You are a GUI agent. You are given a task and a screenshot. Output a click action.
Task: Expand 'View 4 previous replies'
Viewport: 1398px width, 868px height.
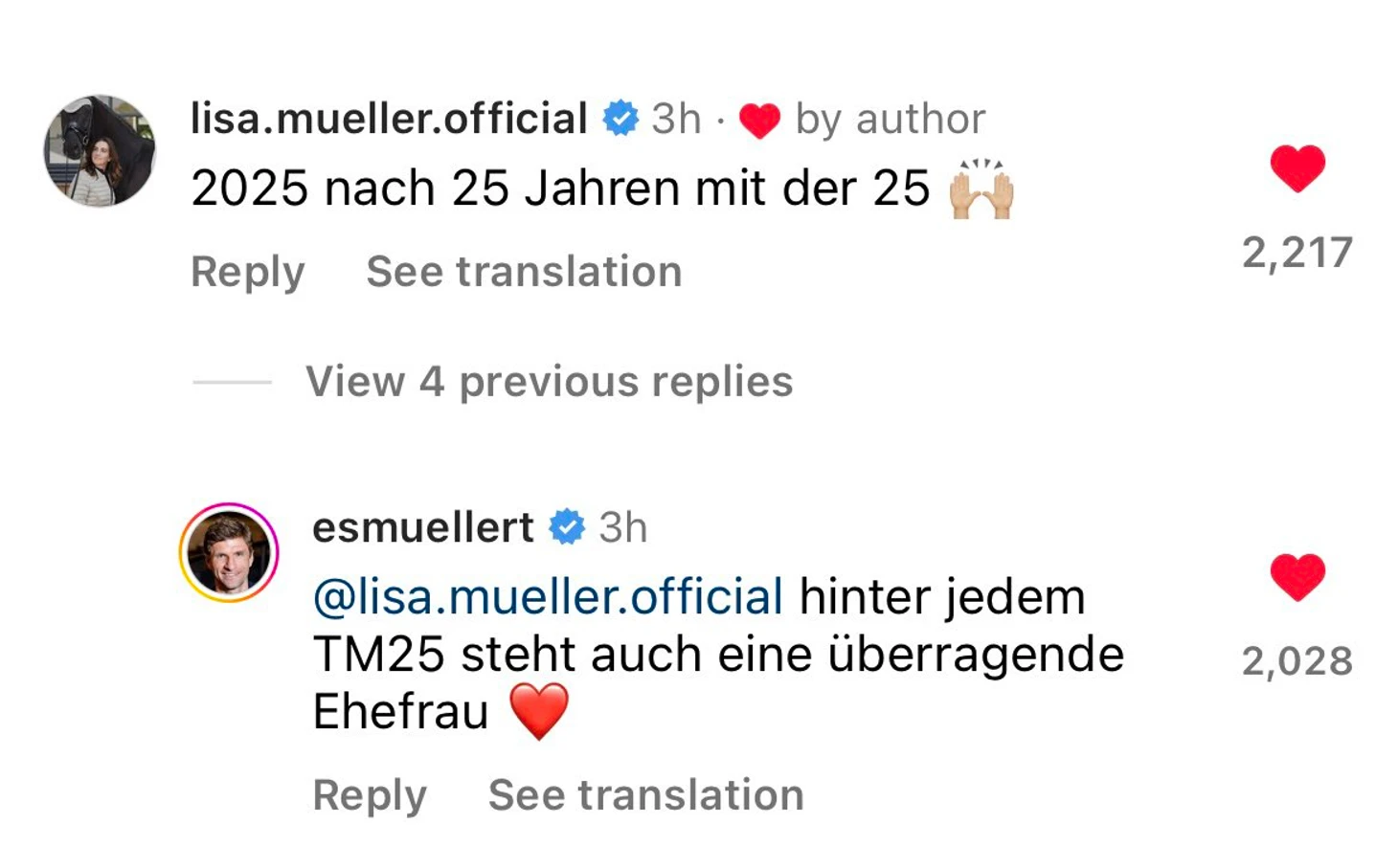point(549,382)
